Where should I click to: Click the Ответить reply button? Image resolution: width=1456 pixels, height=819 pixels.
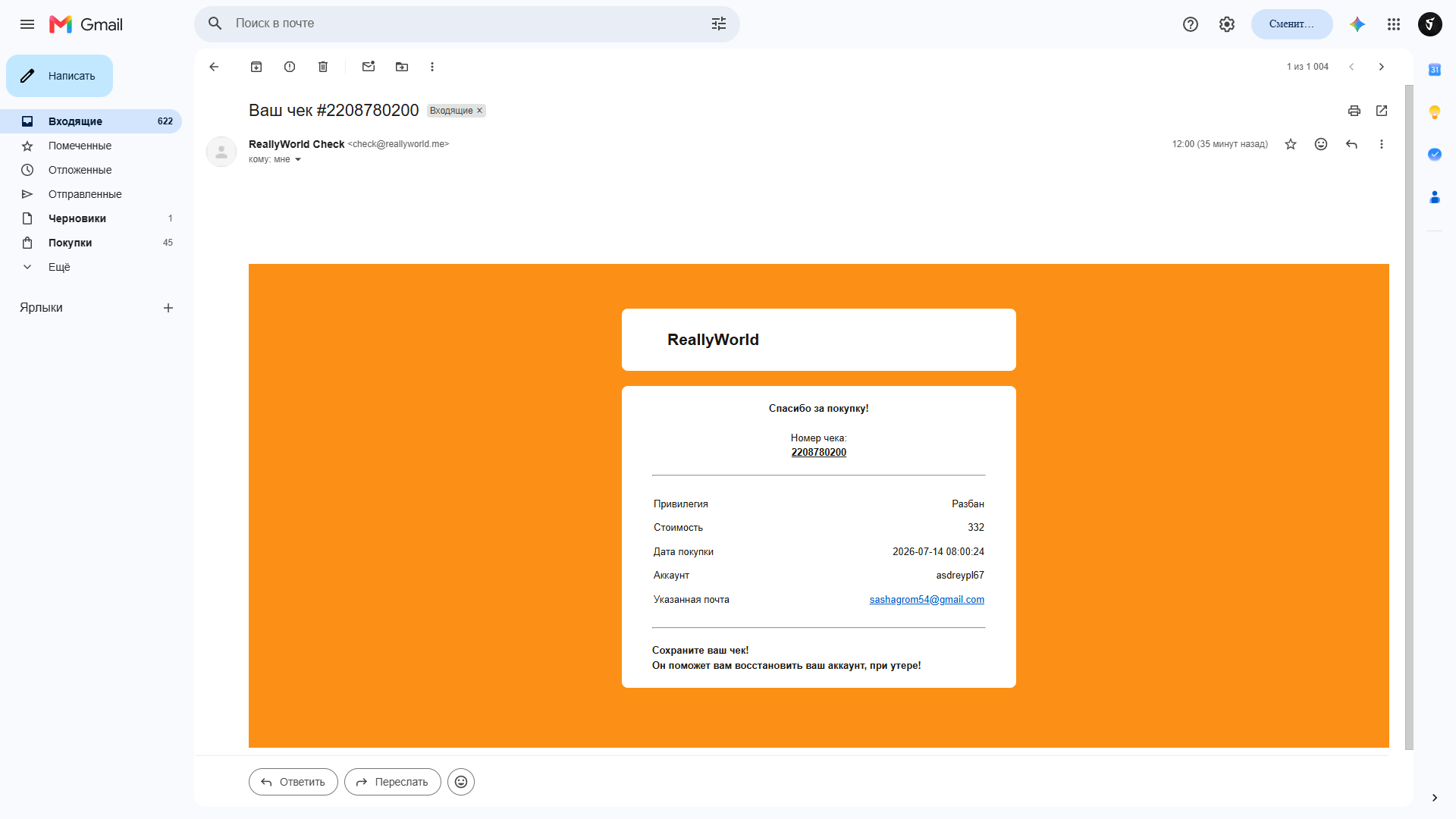293,782
